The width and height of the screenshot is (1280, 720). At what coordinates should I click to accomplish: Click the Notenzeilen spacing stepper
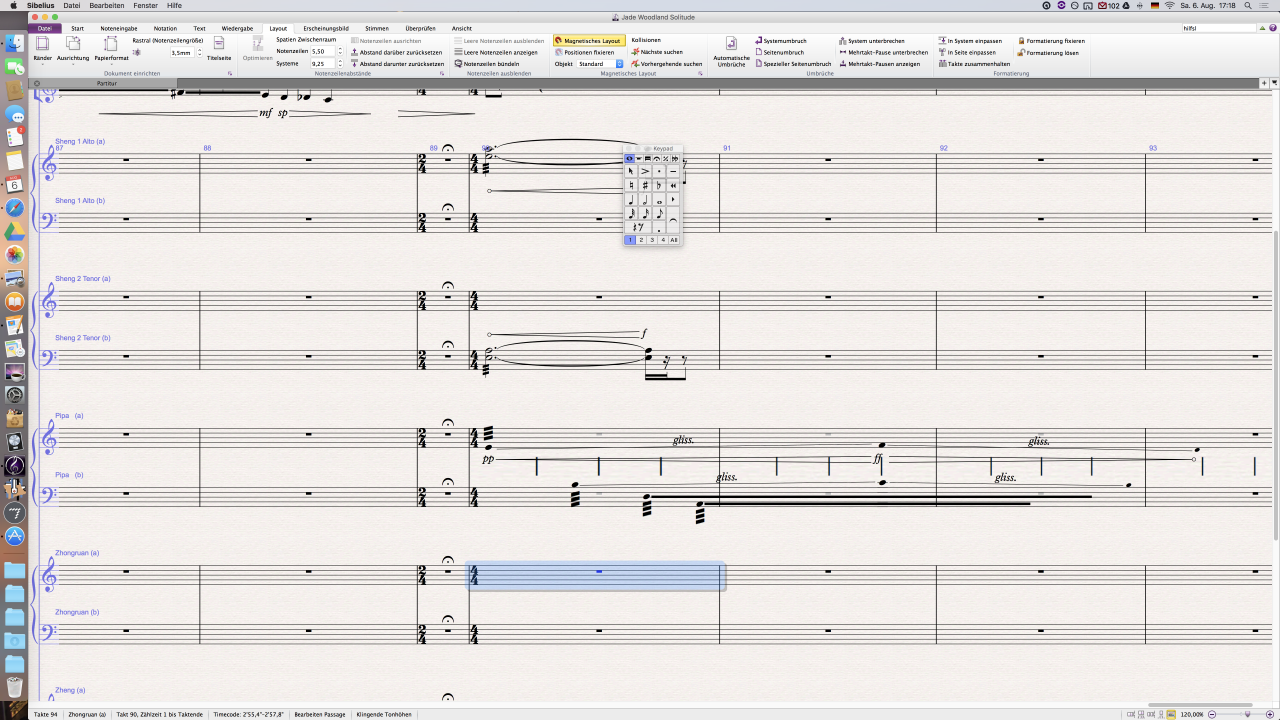pos(340,51)
